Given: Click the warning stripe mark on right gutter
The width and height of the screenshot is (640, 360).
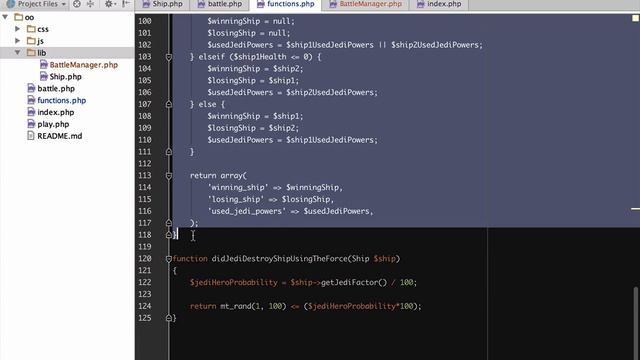Looking at the screenshot, I should [635, 209].
